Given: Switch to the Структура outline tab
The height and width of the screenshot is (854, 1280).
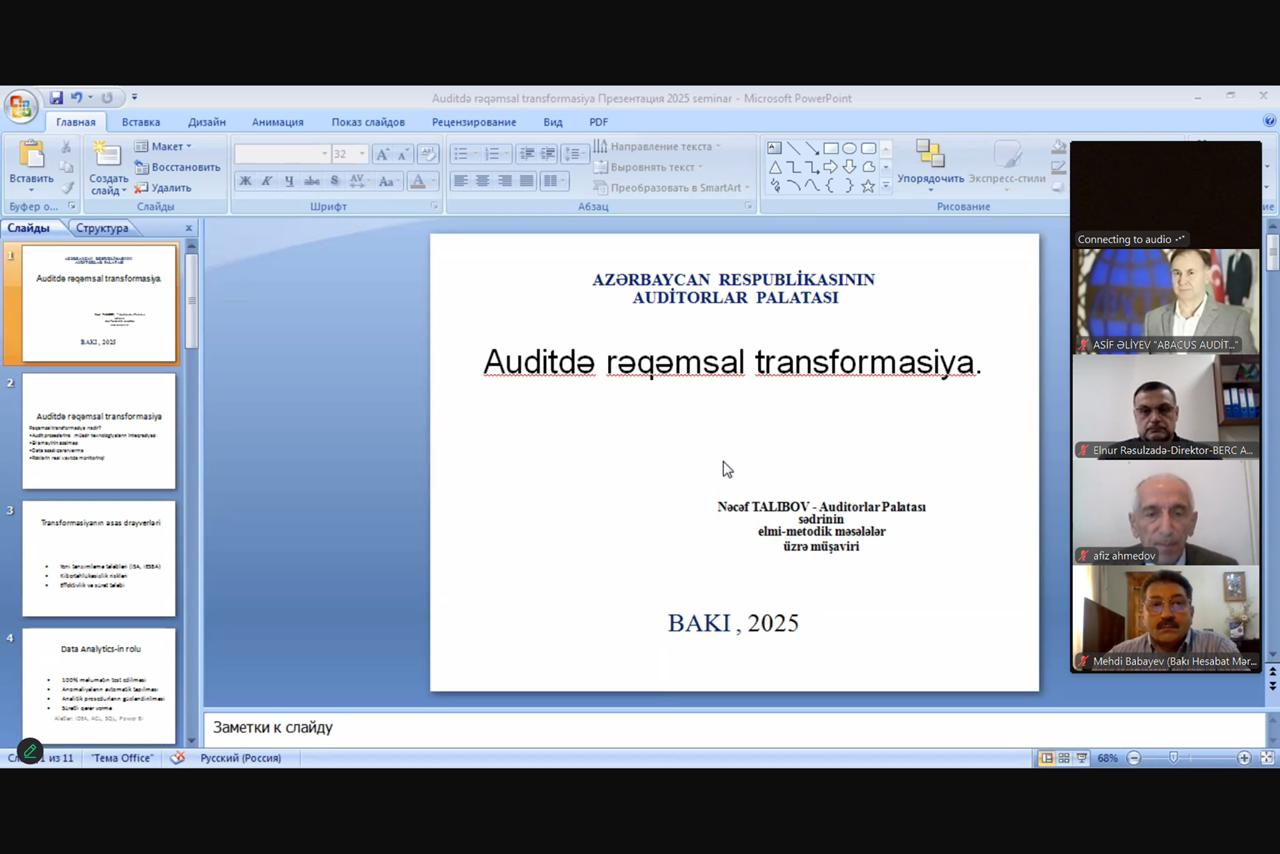Looking at the screenshot, I should (x=102, y=228).
